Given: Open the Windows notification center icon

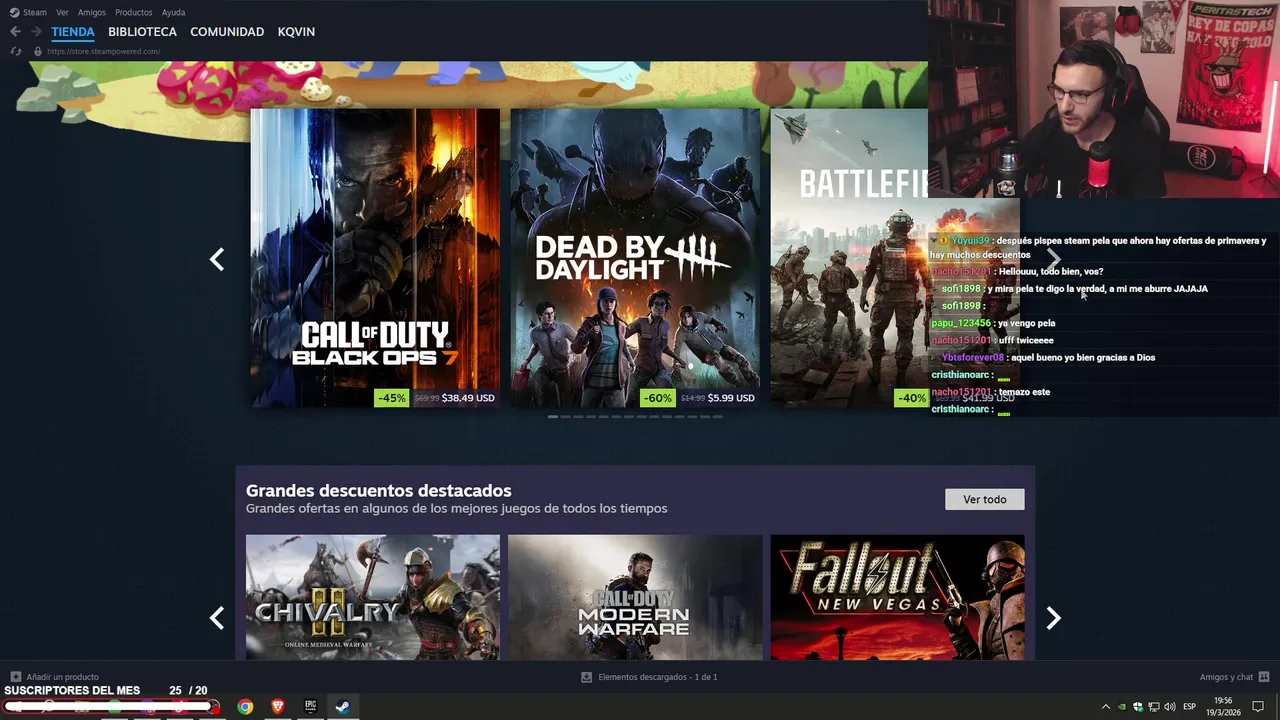Looking at the screenshot, I should (x=1258, y=707).
